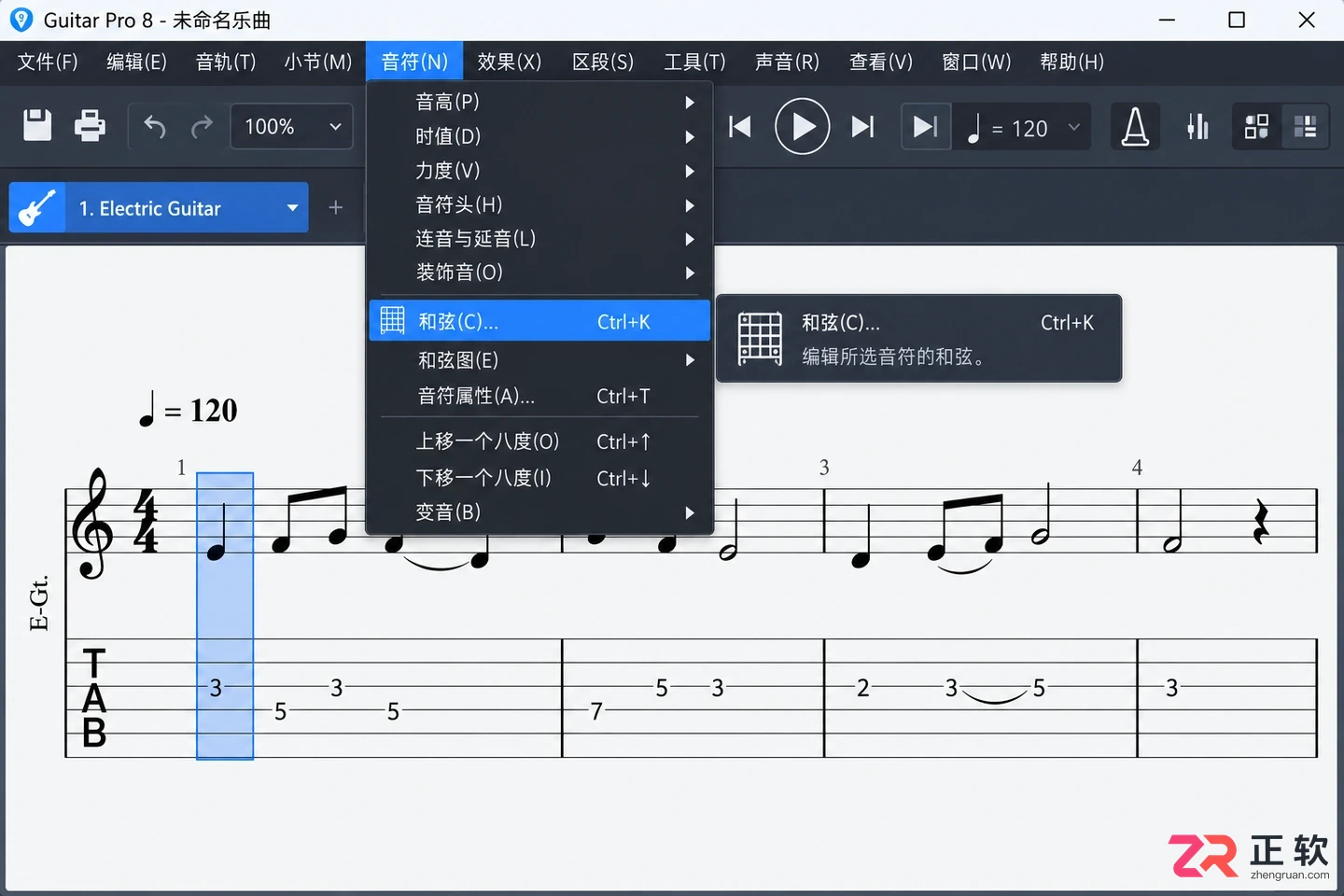
Task: Open the 编辑(E) menu
Action: pos(136,62)
